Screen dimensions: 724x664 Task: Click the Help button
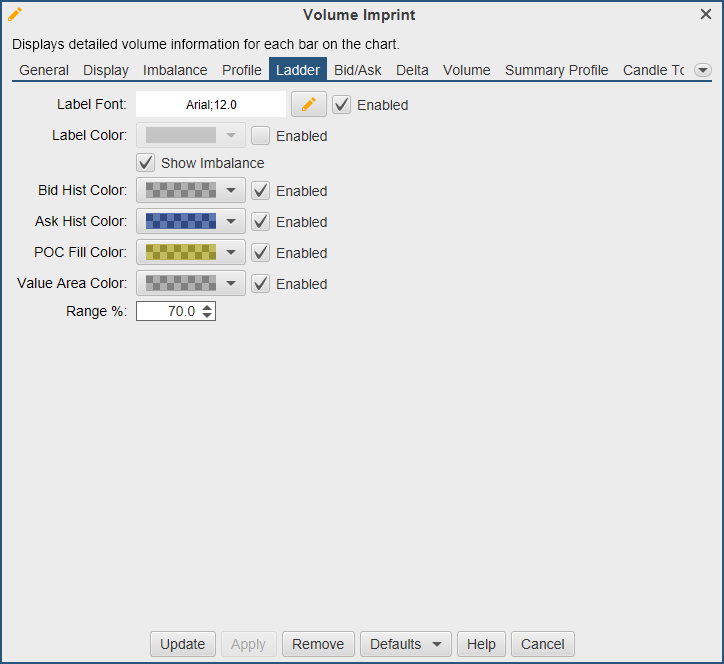pos(481,644)
